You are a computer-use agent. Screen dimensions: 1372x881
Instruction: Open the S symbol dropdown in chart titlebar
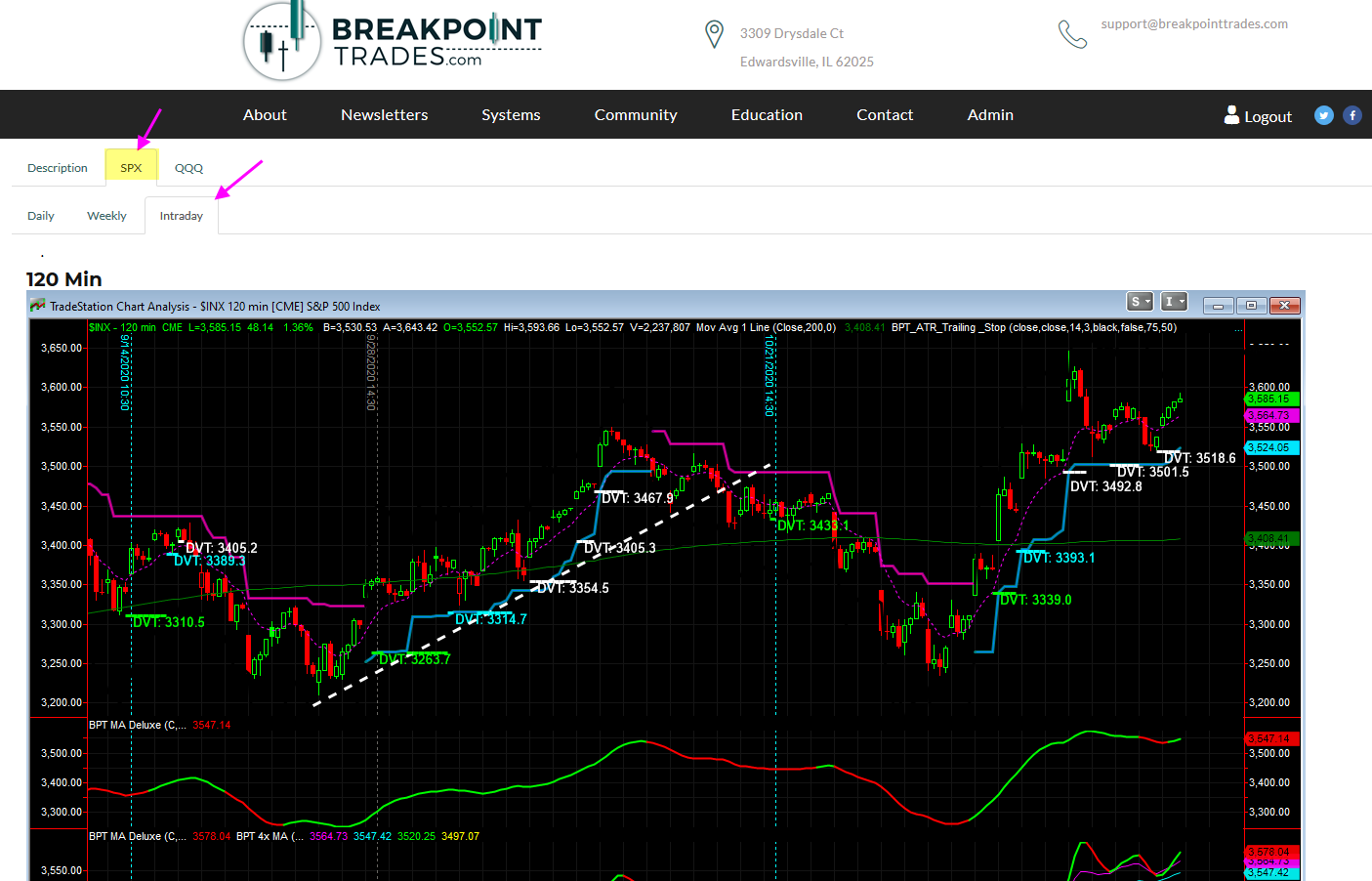coord(1140,302)
